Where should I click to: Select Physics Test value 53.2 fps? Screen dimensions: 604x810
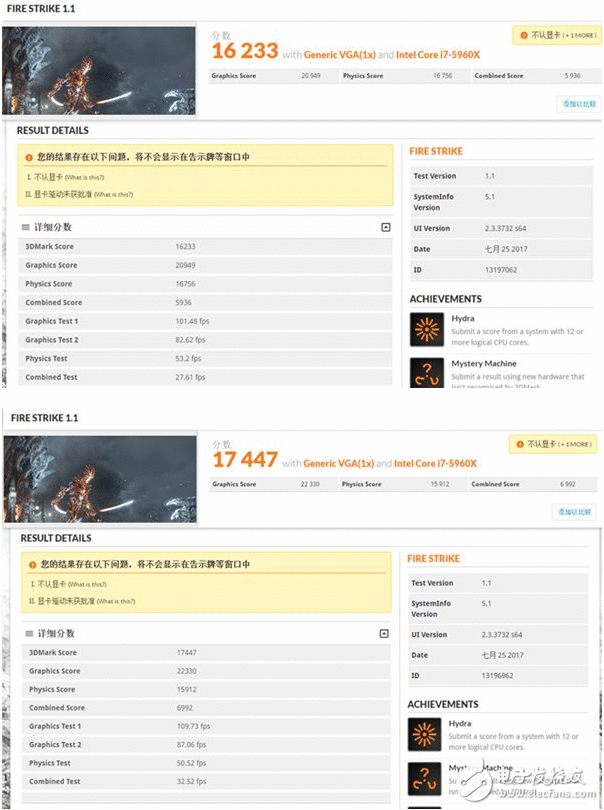point(188,359)
